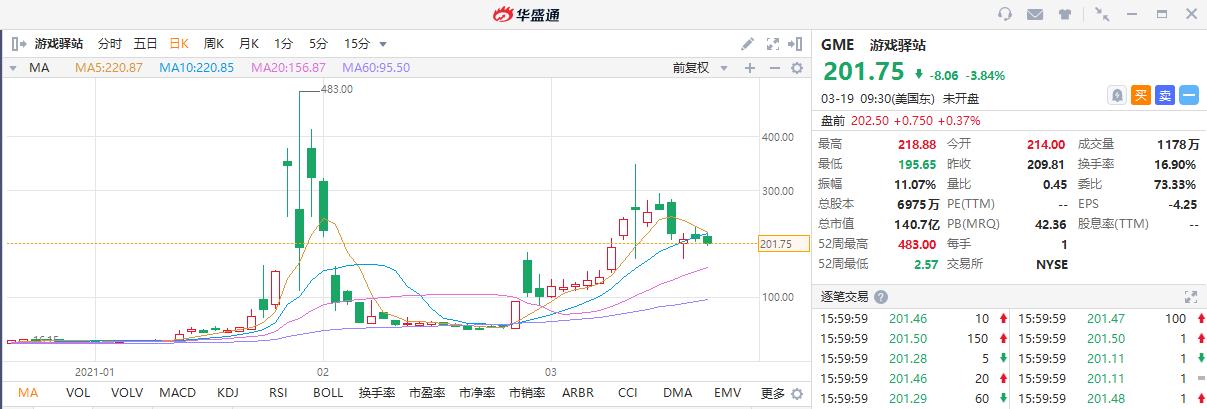Click 最高 value 218.88
This screenshot has width=1207, height=409.
(x=917, y=144)
